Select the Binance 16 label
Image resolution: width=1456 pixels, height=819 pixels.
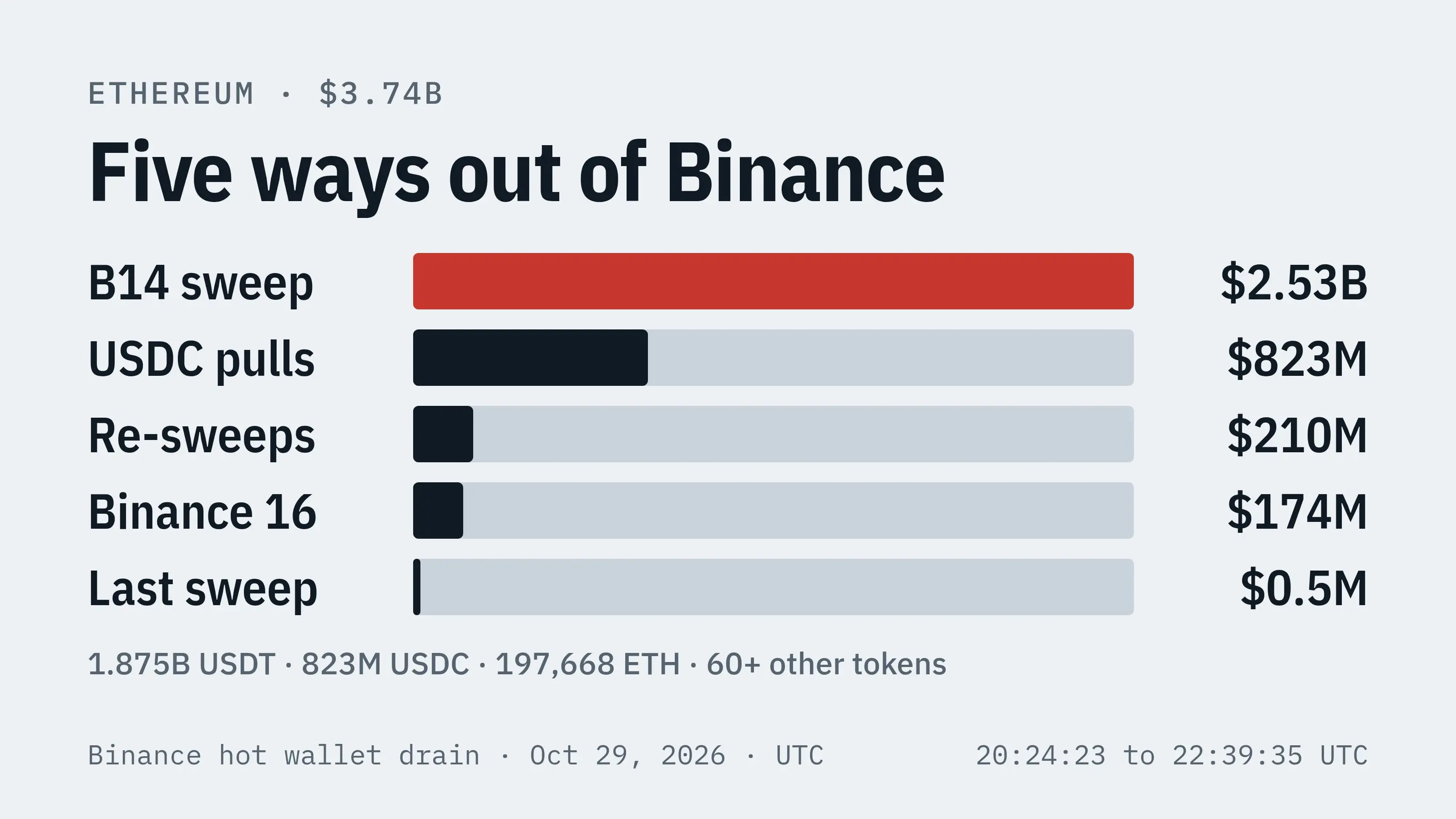pos(202,511)
